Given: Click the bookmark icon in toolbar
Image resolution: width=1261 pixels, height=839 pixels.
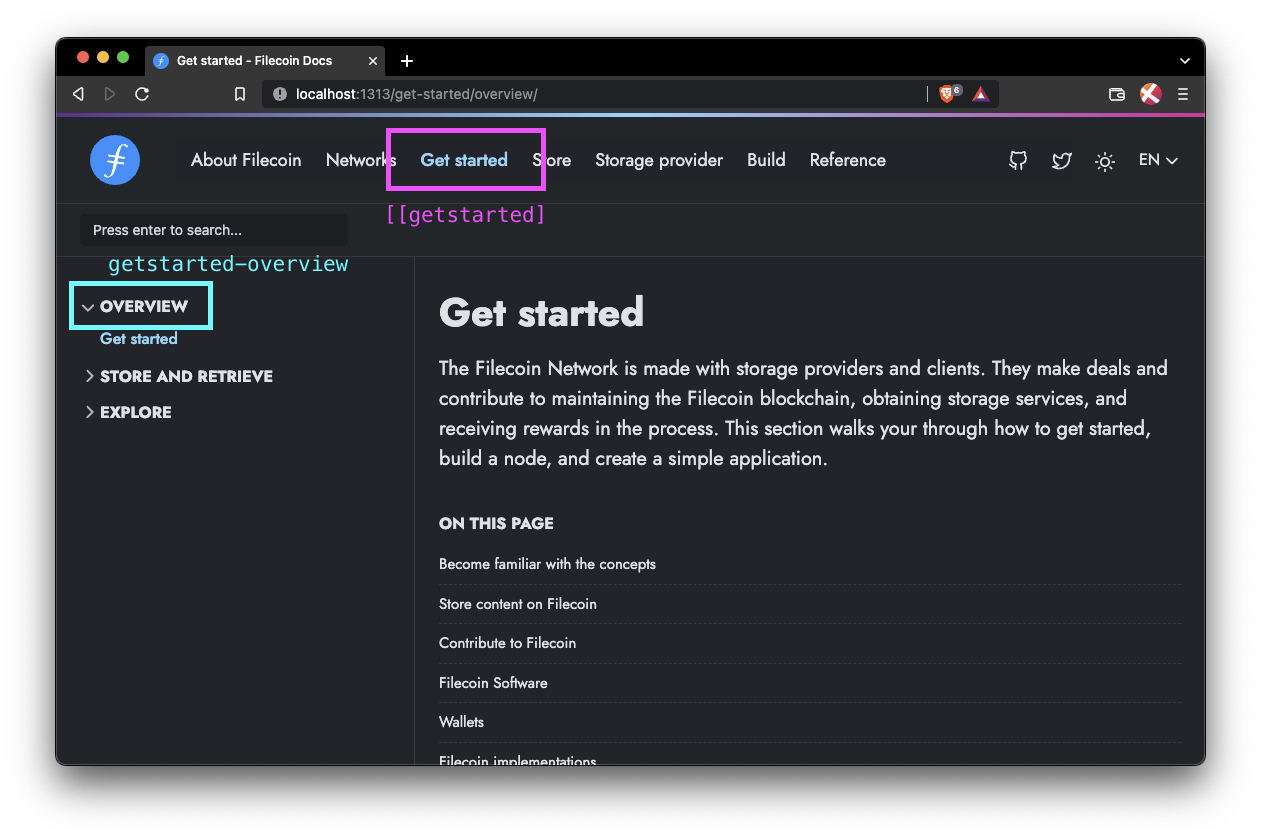Looking at the screenshot, I should tap(240, 94).
